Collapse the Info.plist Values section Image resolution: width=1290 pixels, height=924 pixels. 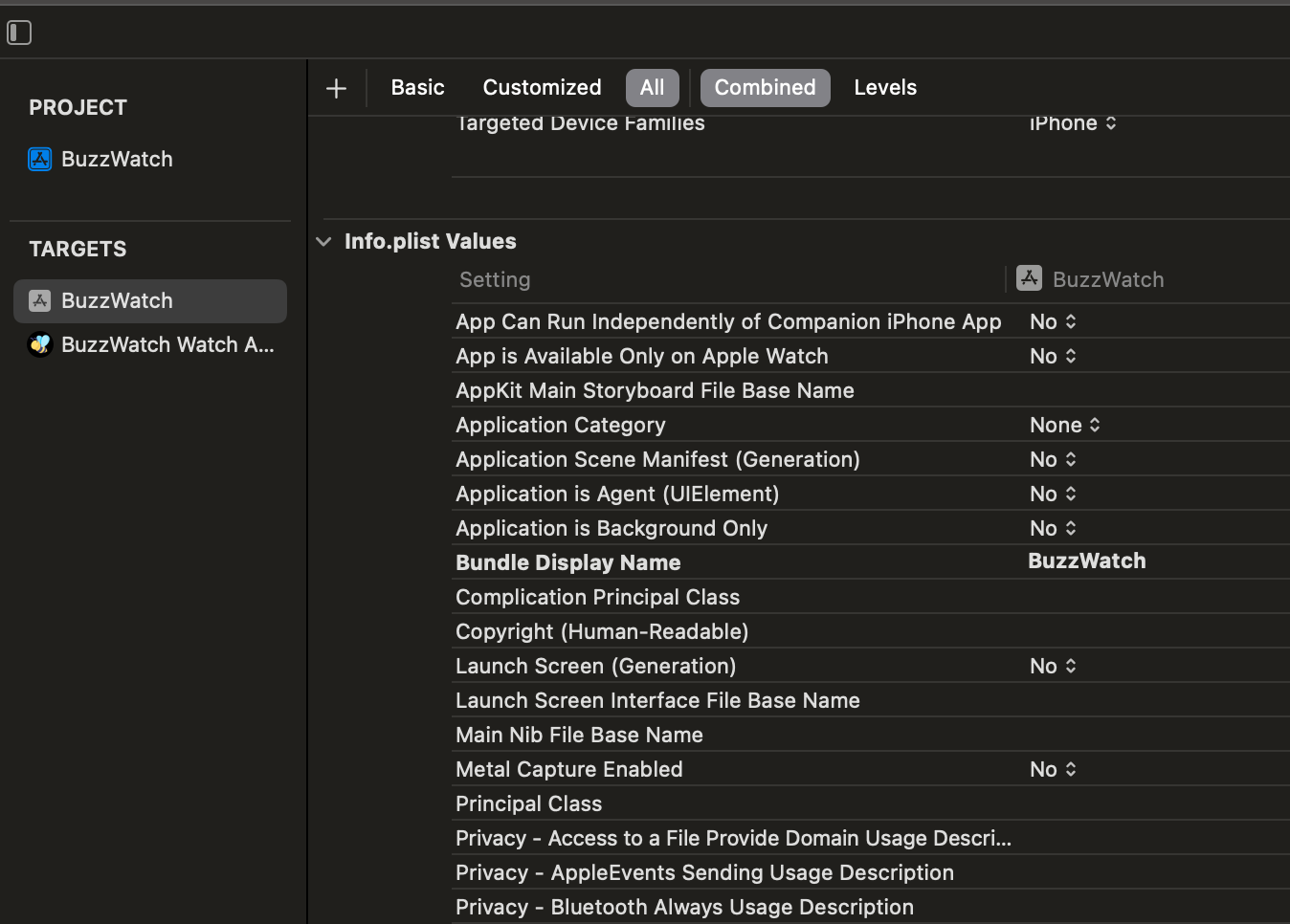pos(323,242)
